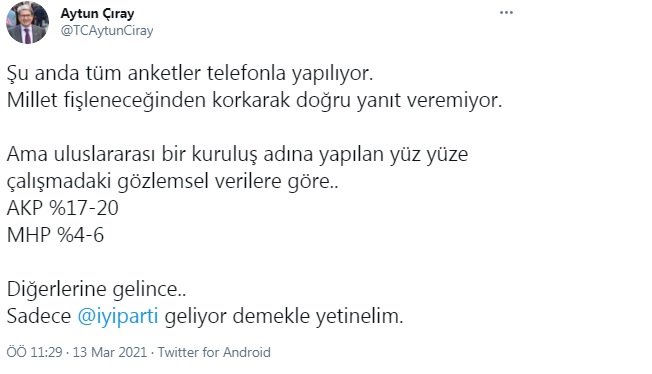Click the "Diğerlerine gelince.." text

[96, 289]
